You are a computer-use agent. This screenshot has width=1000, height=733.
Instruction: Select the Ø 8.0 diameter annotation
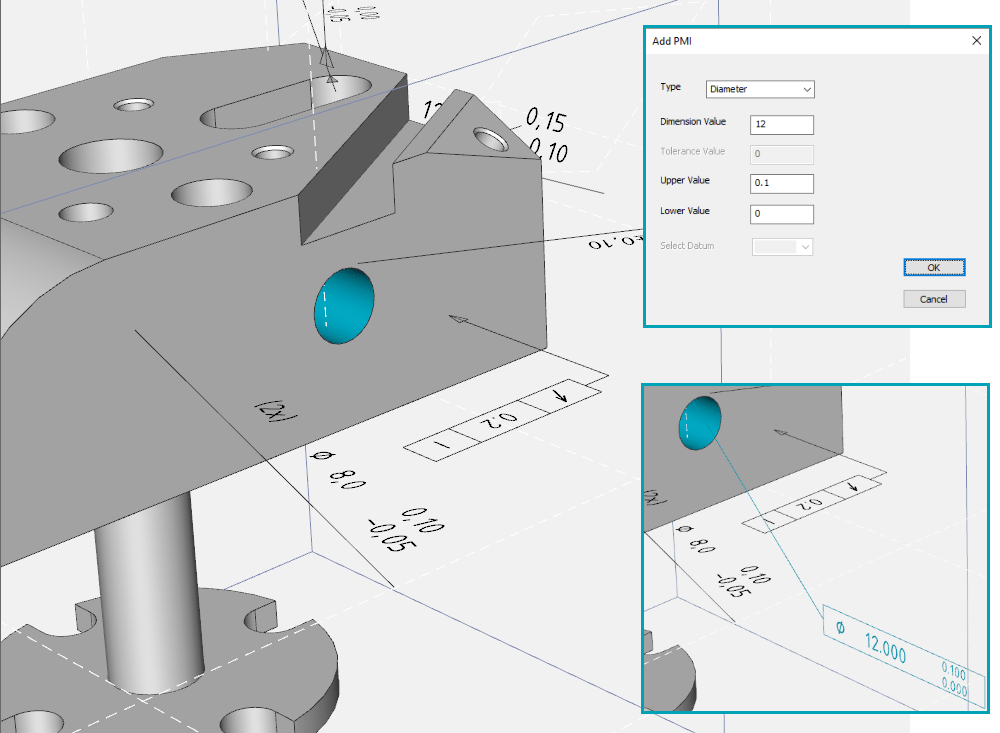[338, 469]
